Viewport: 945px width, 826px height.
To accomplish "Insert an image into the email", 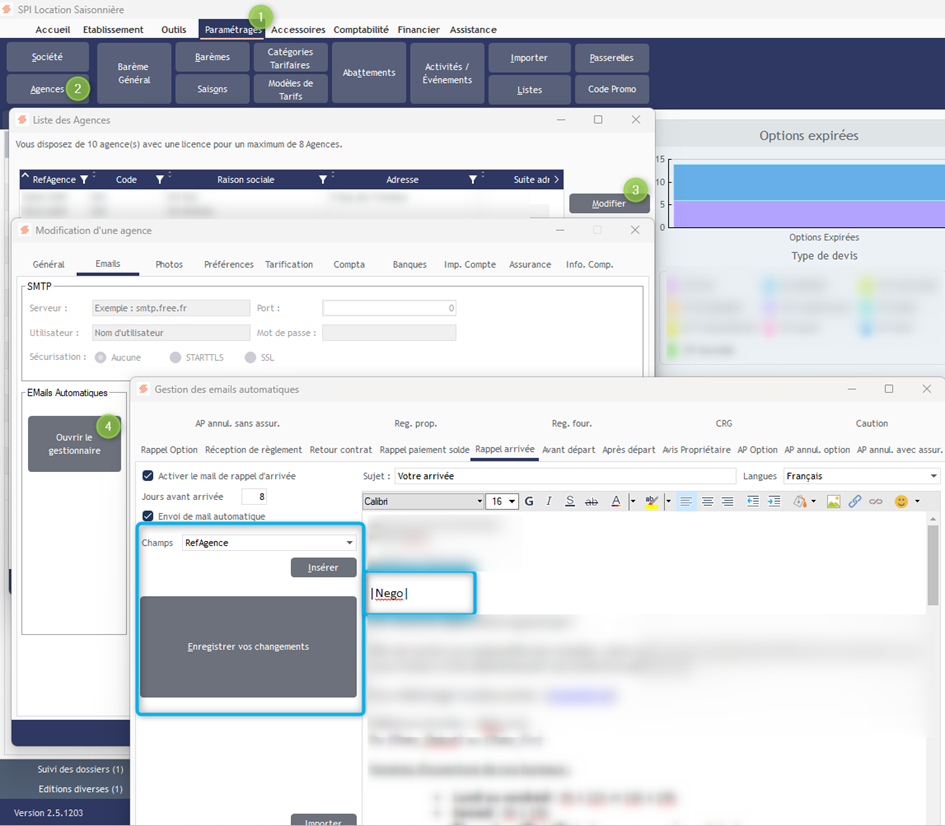I will pos(833,501).
